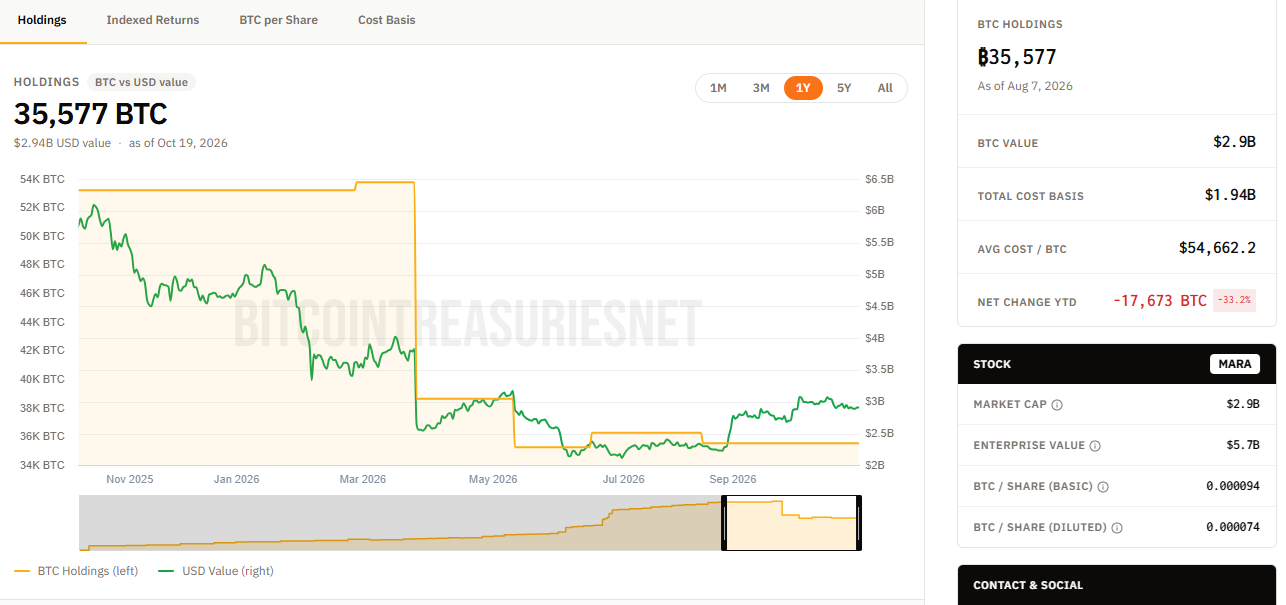Select the BTC per Share tab
1286x605 pixels.
click(279, 20)
